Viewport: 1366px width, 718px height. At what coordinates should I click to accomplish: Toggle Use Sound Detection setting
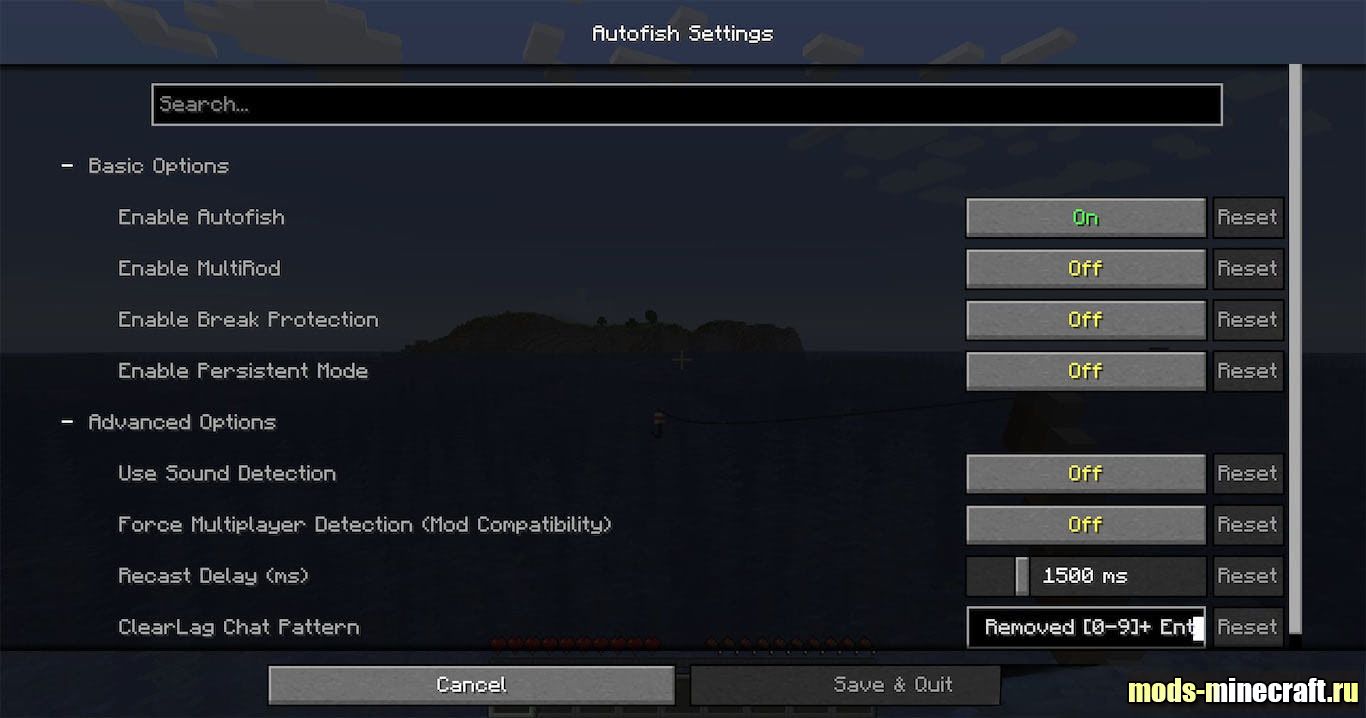pyautogui.click(x=1086, y=473)
